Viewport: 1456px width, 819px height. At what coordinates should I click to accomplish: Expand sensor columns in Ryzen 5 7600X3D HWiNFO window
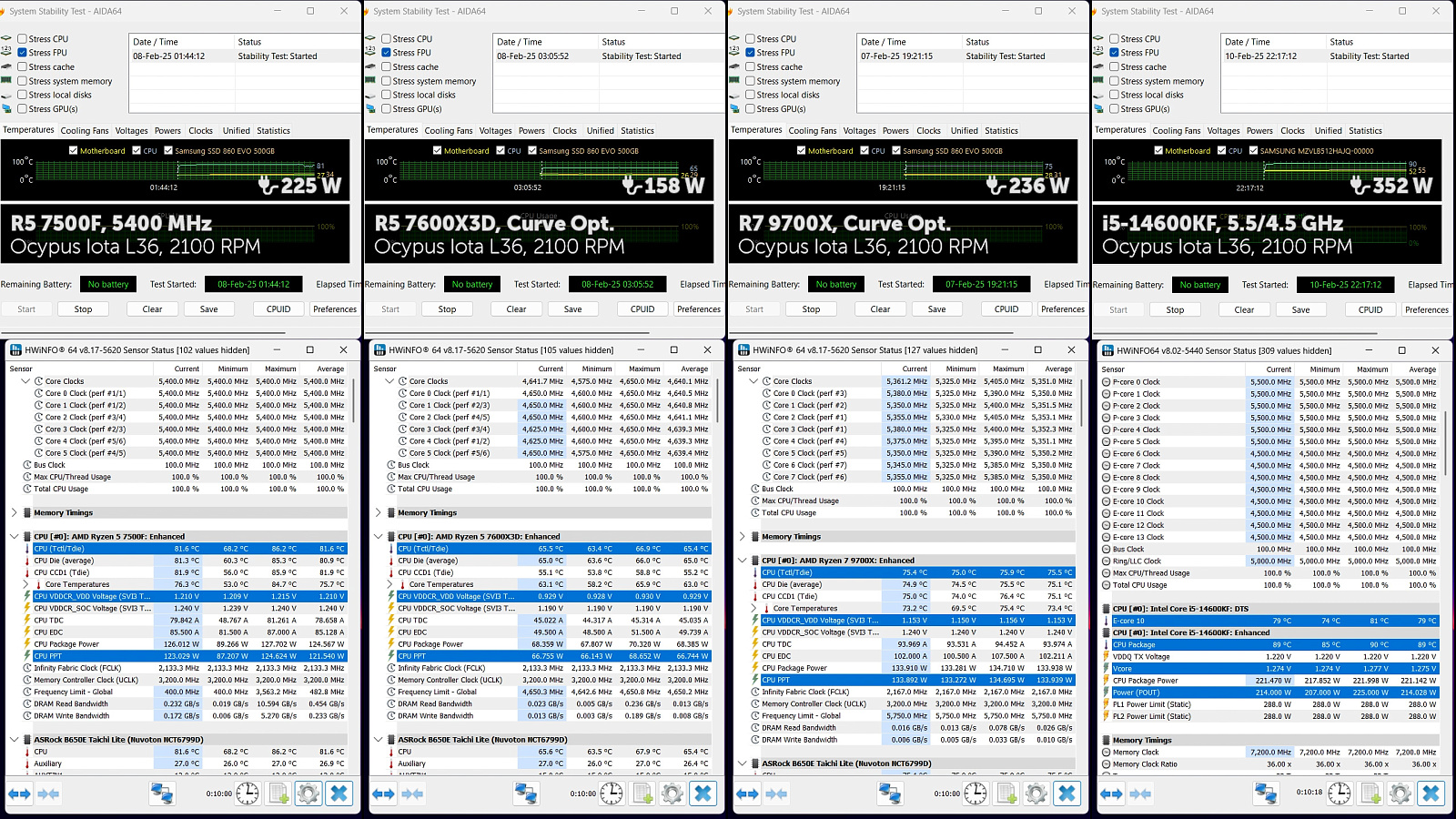click(383, 794)
